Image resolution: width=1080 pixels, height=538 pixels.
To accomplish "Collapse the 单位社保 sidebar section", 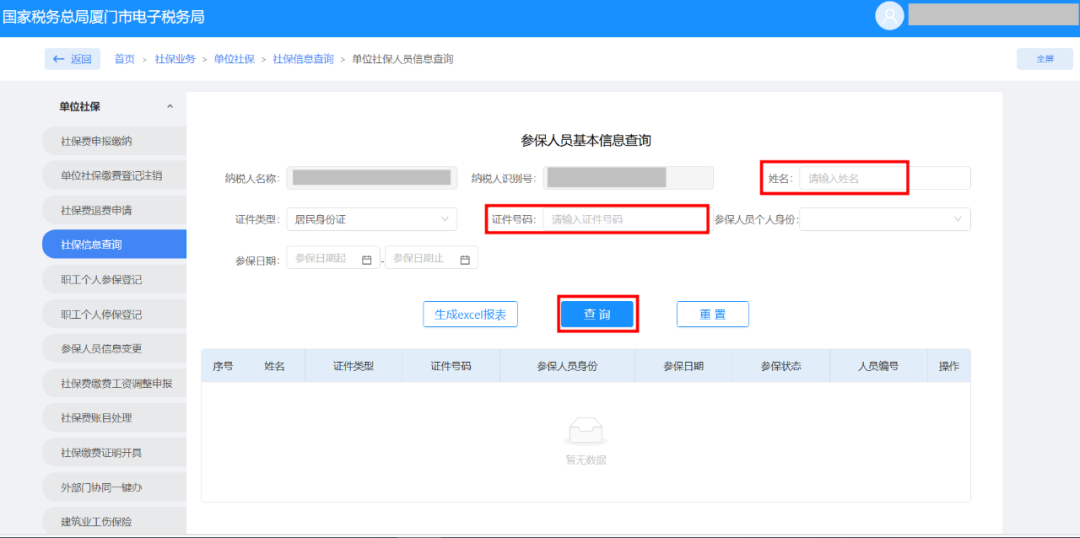I will point(170,107).
